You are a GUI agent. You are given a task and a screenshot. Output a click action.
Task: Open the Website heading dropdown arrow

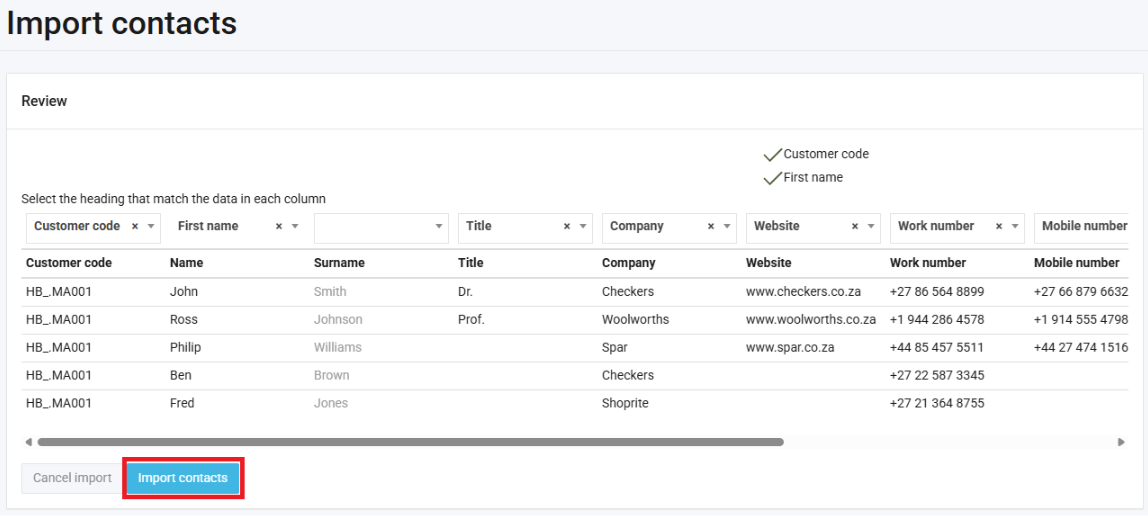[x=871, y=227]
